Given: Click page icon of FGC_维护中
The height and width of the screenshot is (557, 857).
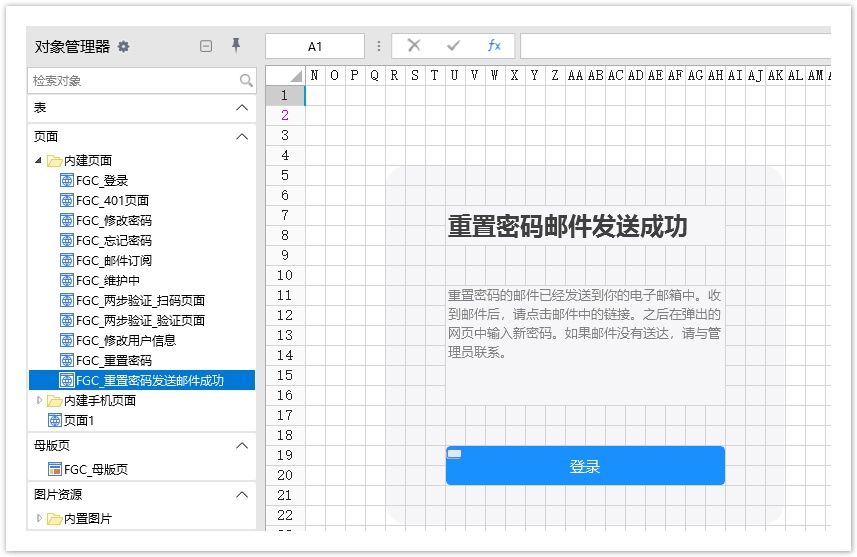Looking at the screenshot, I should pyautogui.click(x=67, y=280).
